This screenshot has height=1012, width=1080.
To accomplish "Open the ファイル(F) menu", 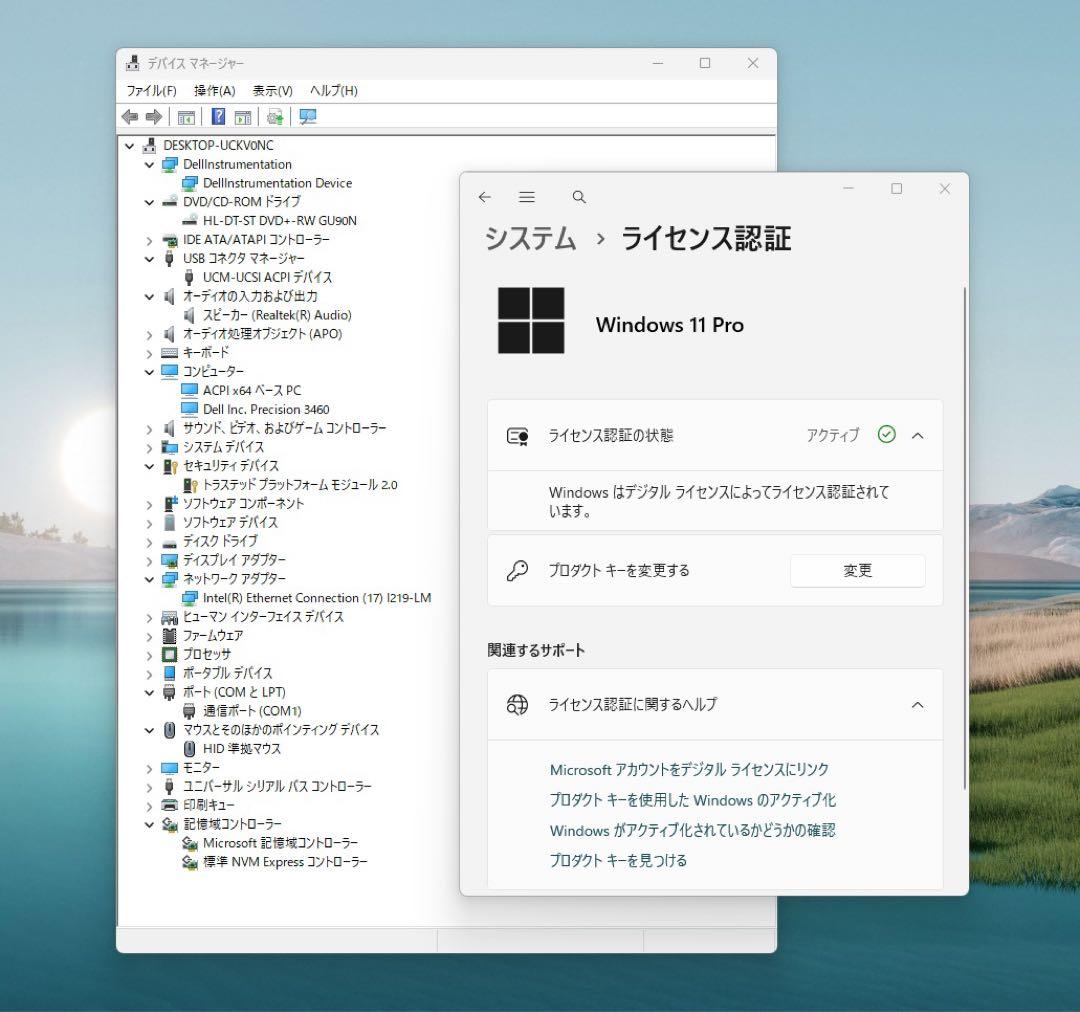I will click(151, 91).
